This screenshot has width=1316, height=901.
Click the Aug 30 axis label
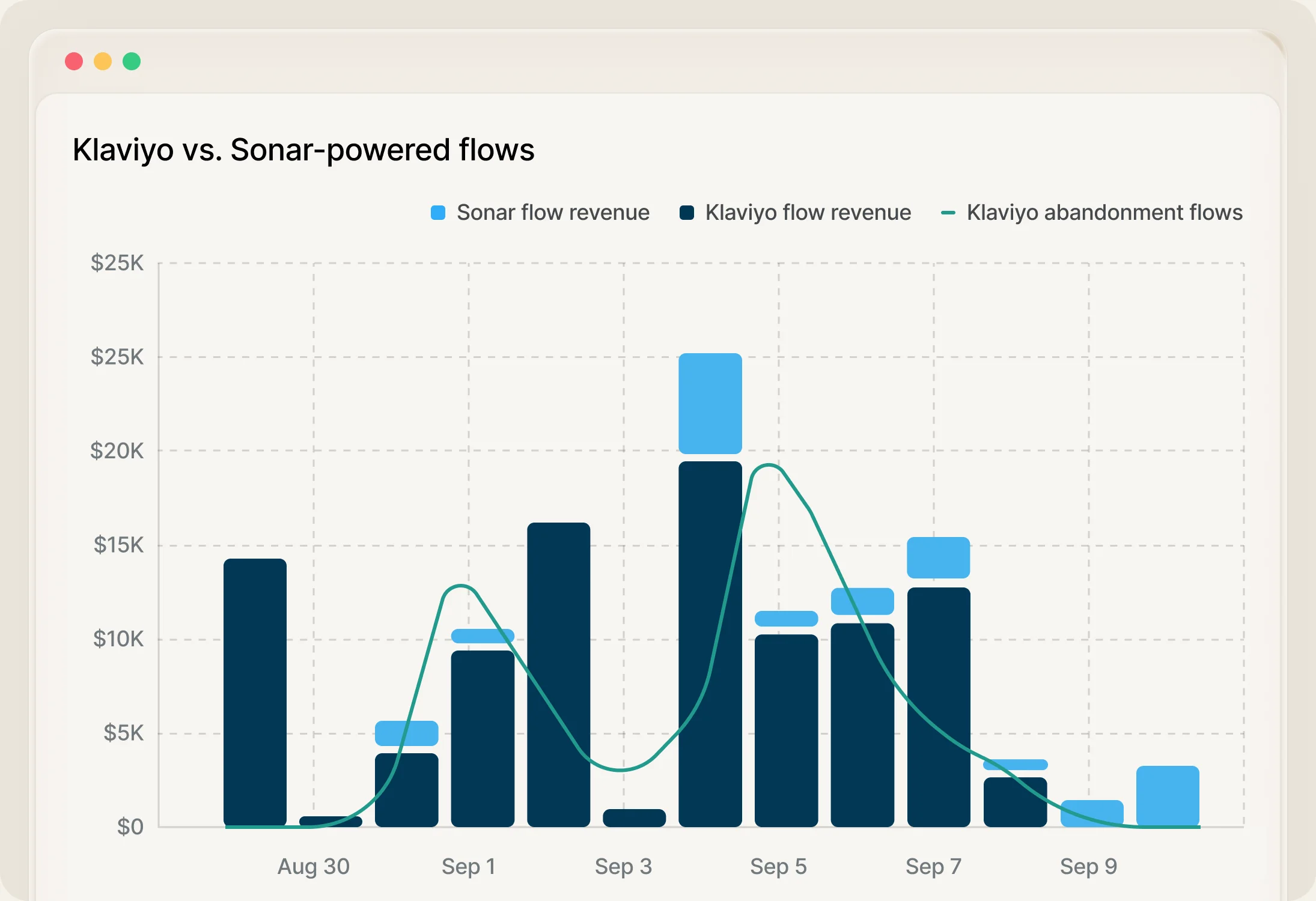tap(314, 867)
